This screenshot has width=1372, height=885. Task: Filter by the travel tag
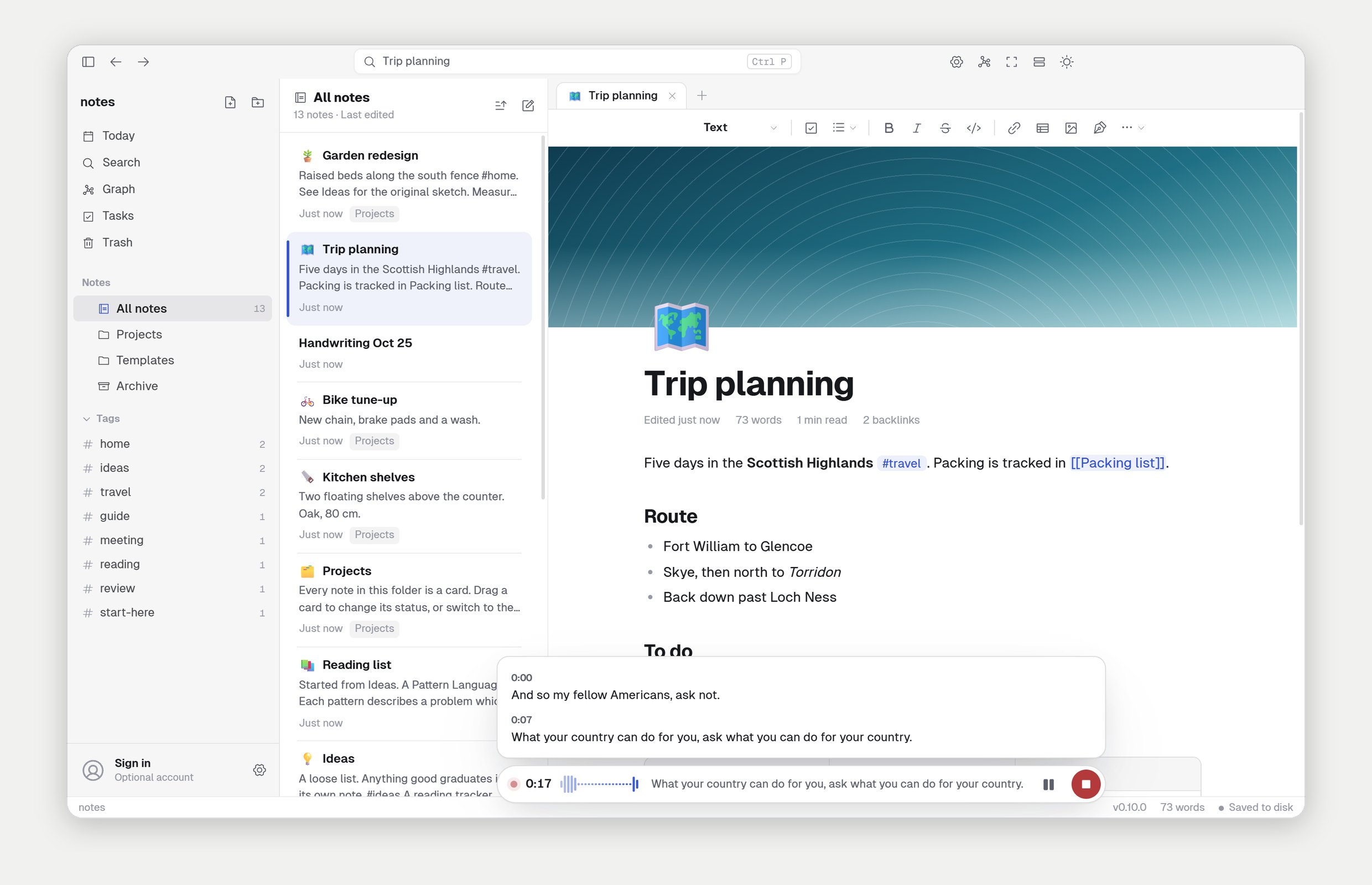click(173, 492)
